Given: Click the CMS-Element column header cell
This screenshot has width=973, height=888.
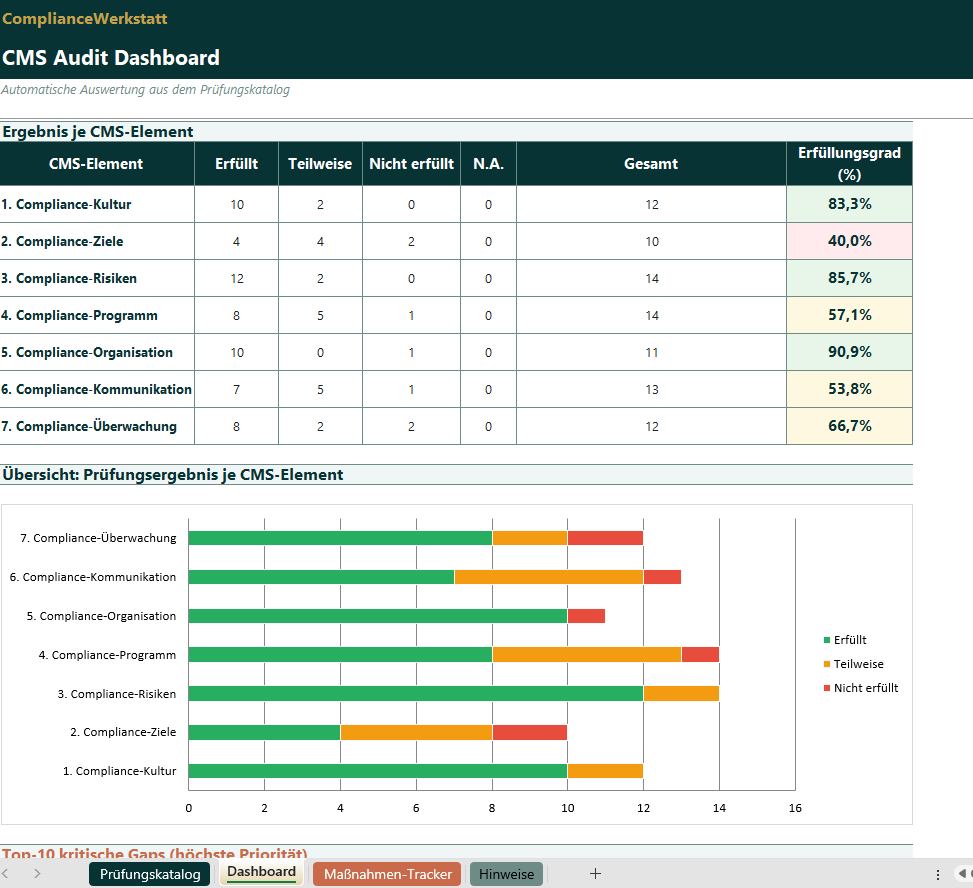Looking at the screenshot, I should (96, 163).
